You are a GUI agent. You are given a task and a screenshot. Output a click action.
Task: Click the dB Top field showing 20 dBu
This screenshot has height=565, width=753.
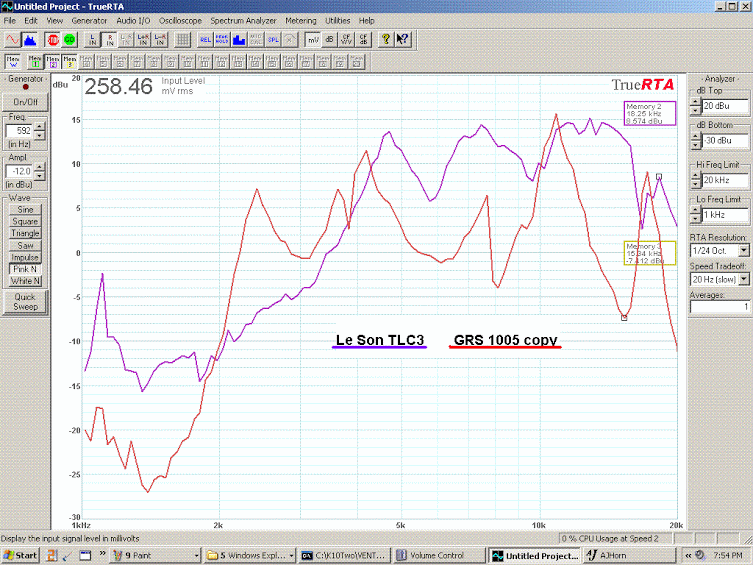click(x=725, y=106)
